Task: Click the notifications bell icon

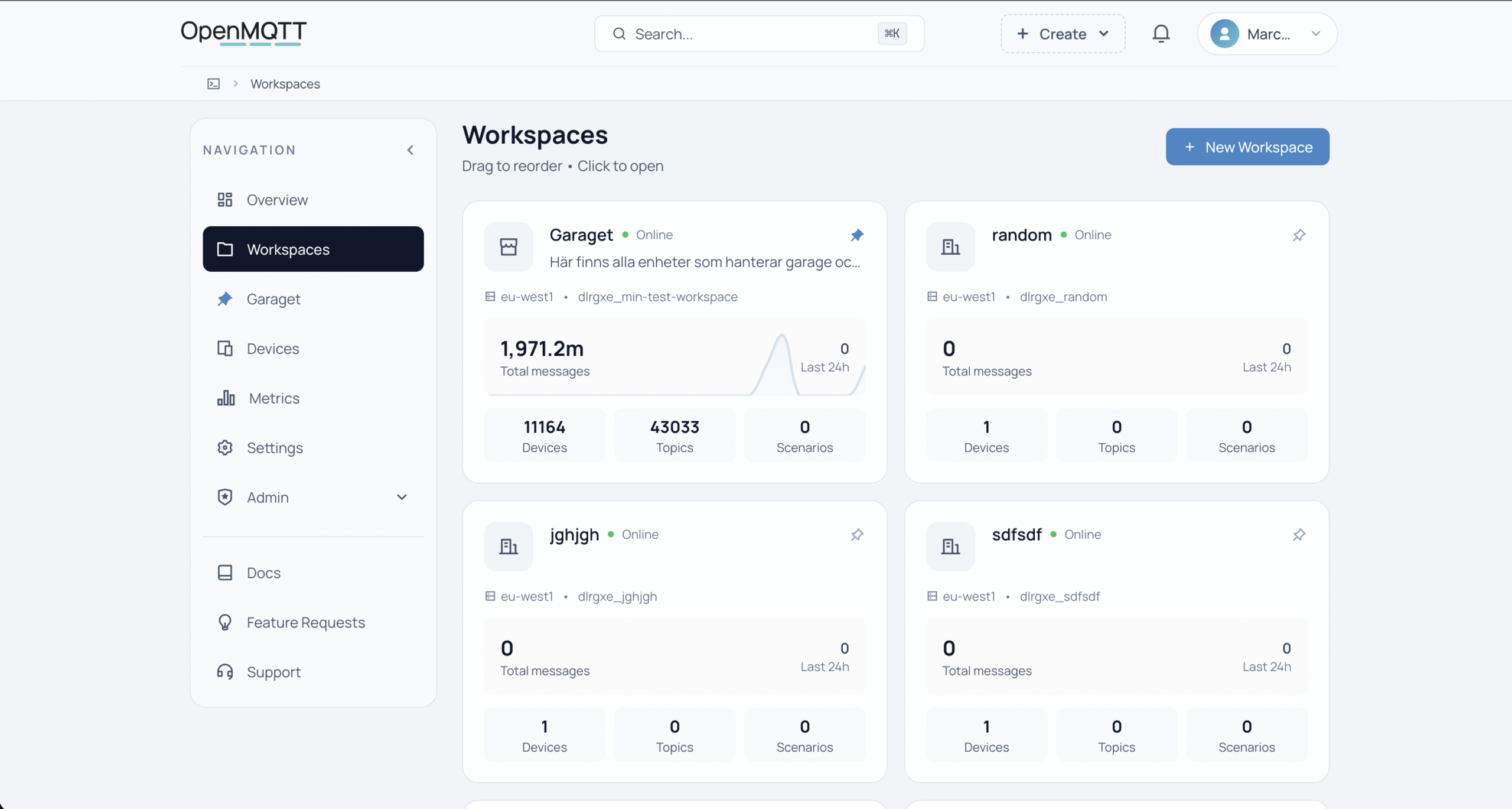Action: (1161, 34)
